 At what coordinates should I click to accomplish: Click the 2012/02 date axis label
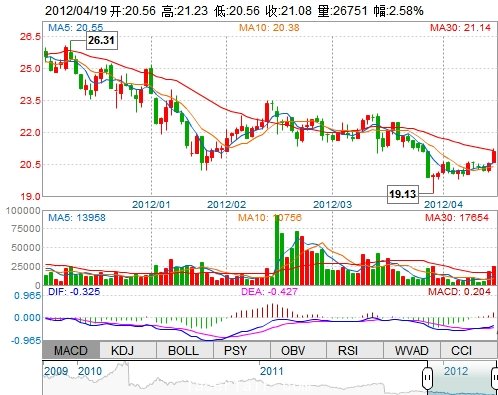point(226,204)
